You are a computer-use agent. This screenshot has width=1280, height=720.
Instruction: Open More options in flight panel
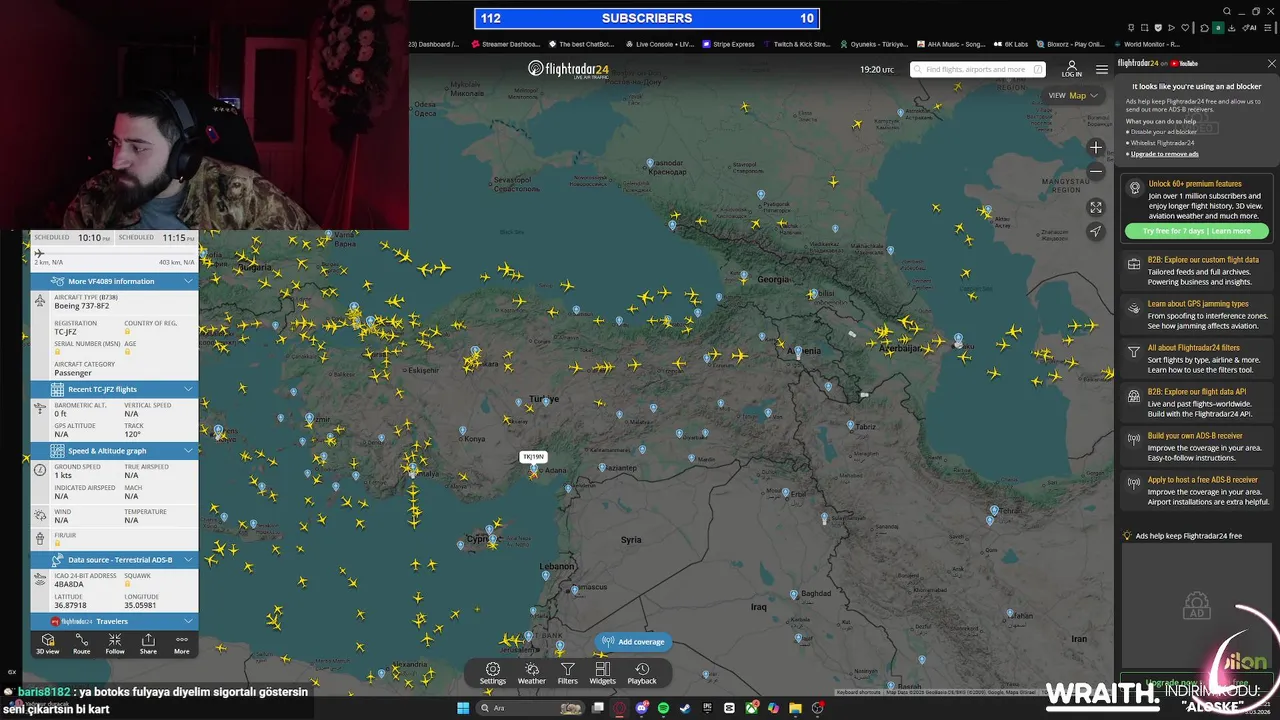coord(181,644)
